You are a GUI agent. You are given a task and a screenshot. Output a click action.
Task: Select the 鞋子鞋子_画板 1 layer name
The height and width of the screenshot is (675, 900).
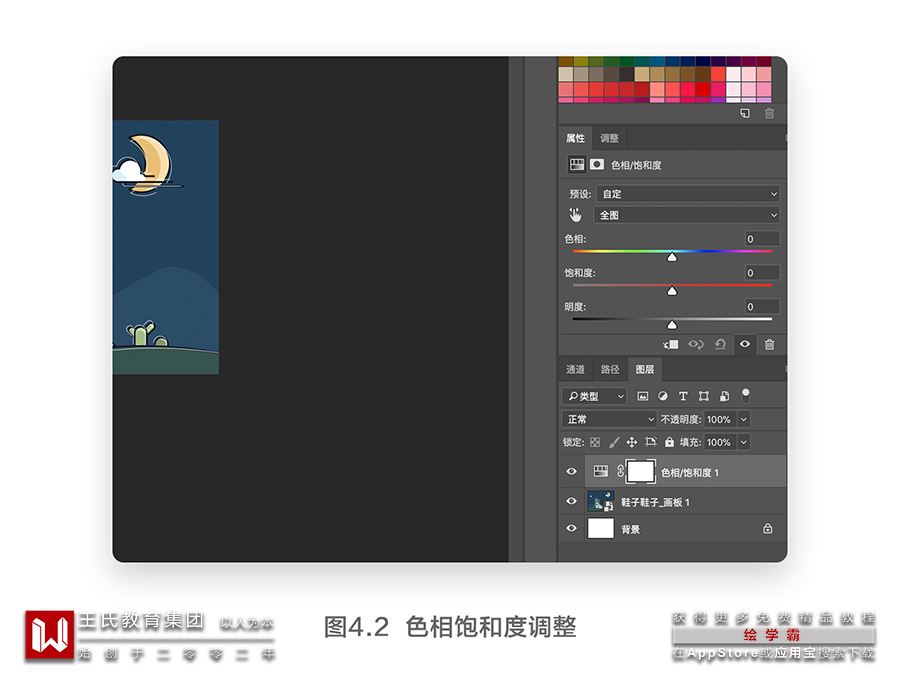point(655,502)
